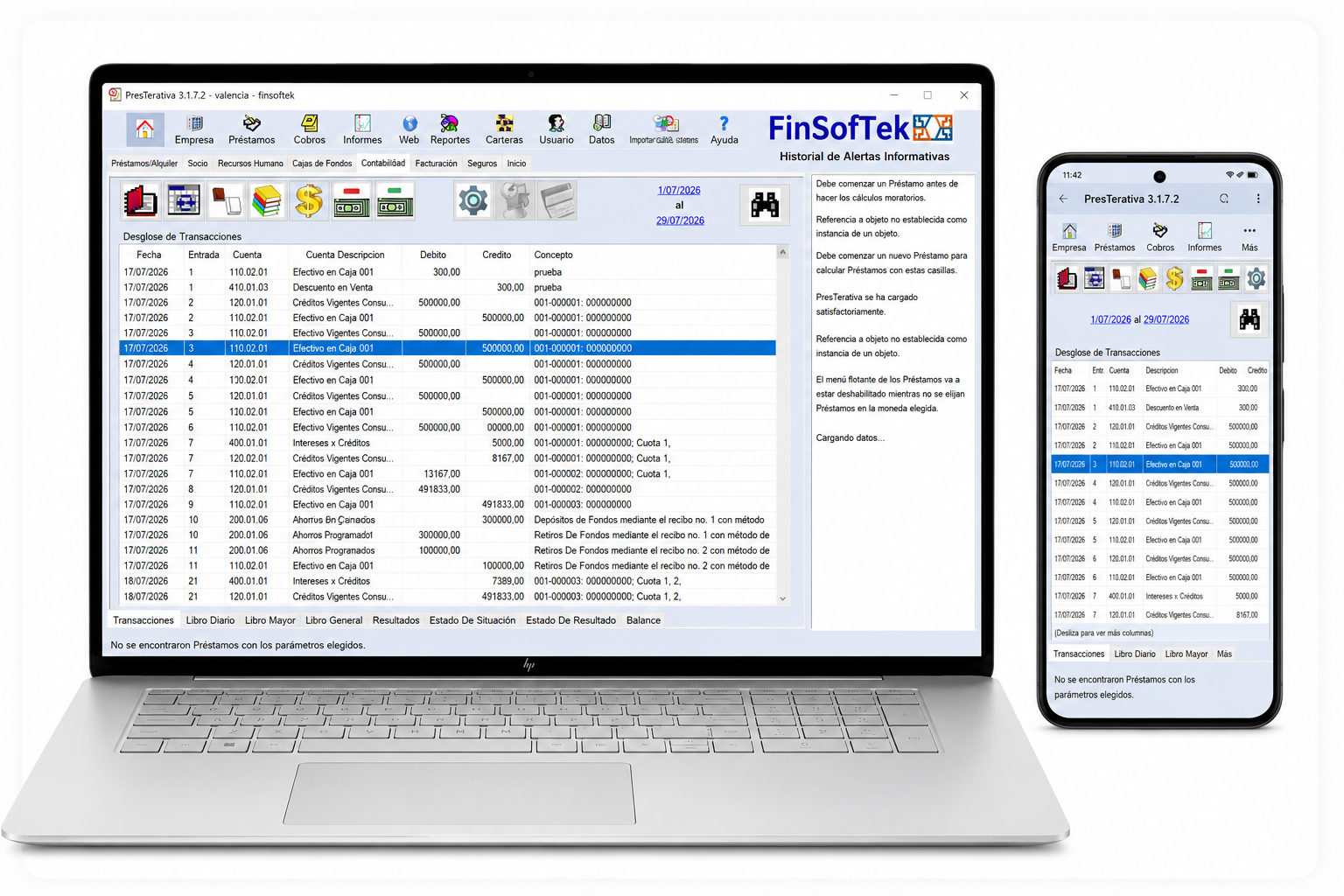The height and width of the screenshot is (896, 1344).
Task: Switch to the Préstamos/Alquiler tab
Action: 144,164
